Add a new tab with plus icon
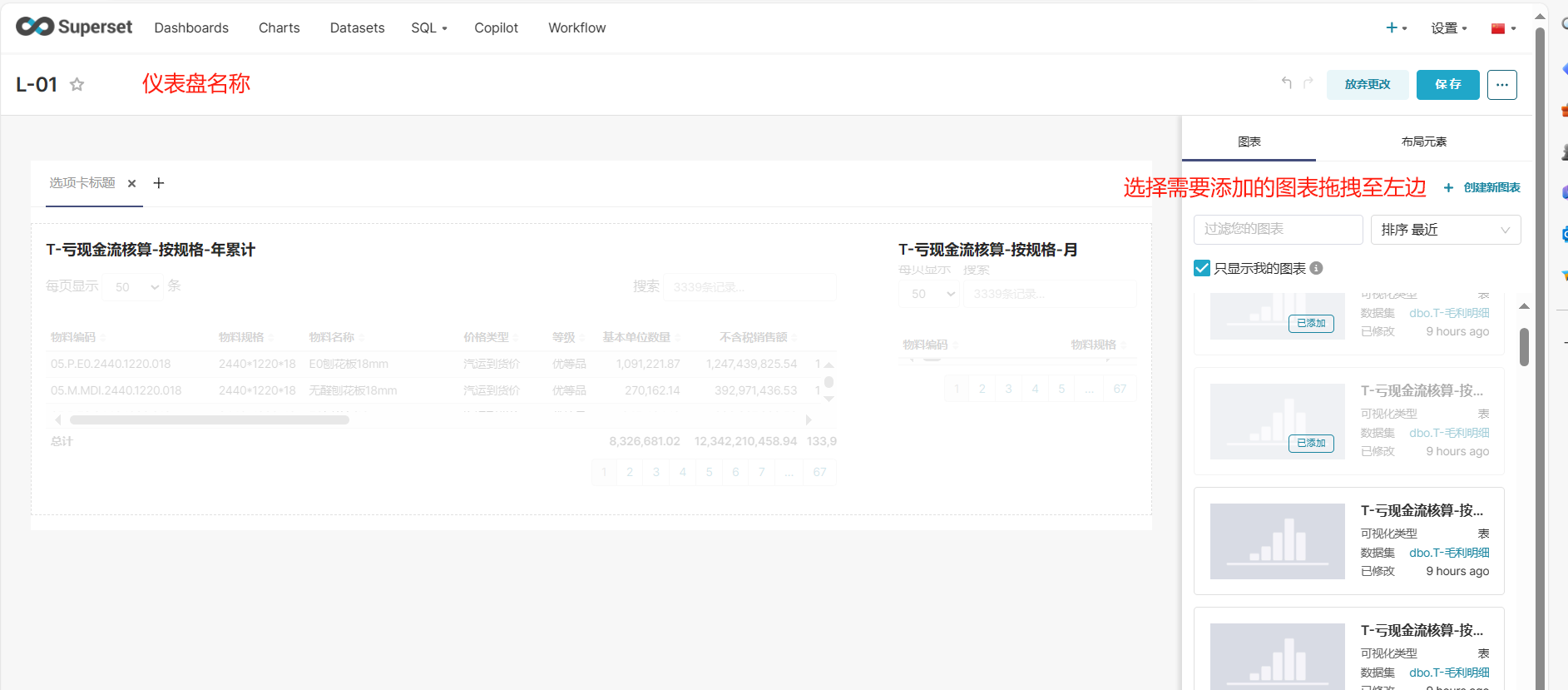1568x690 pixels. [x=159, y=183]
